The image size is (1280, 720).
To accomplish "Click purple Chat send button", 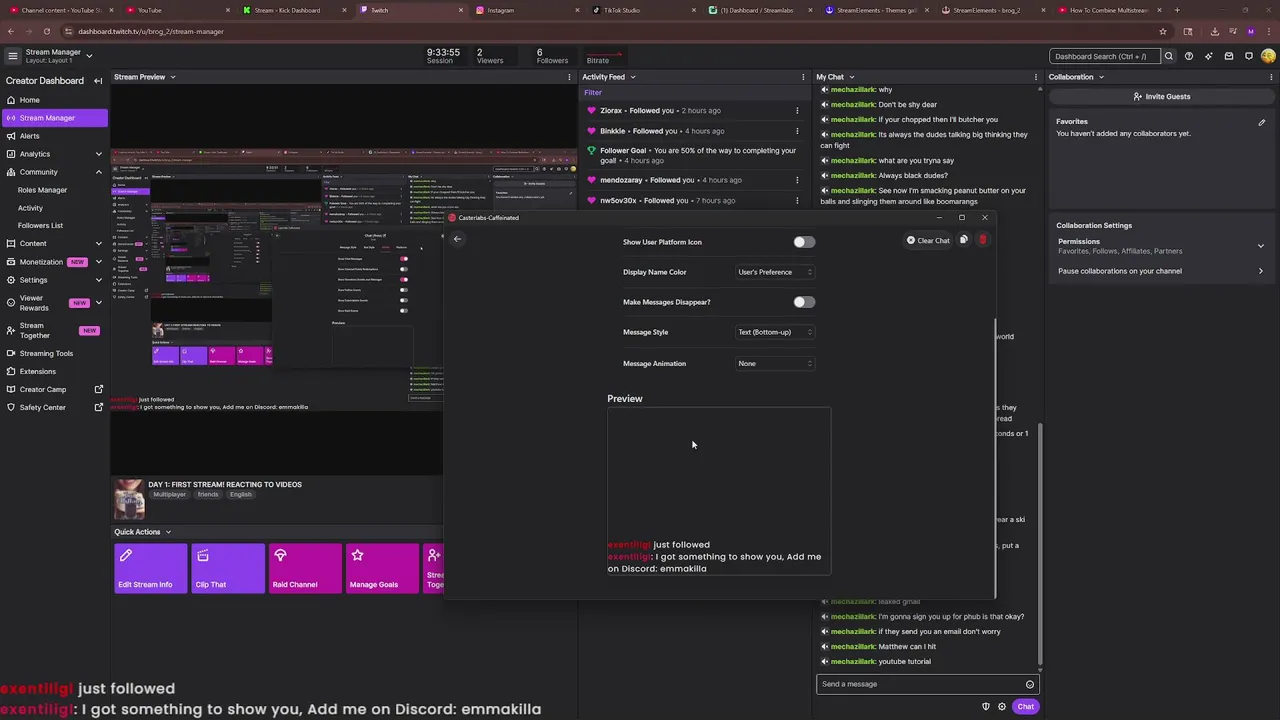I will coord(1026,706).
